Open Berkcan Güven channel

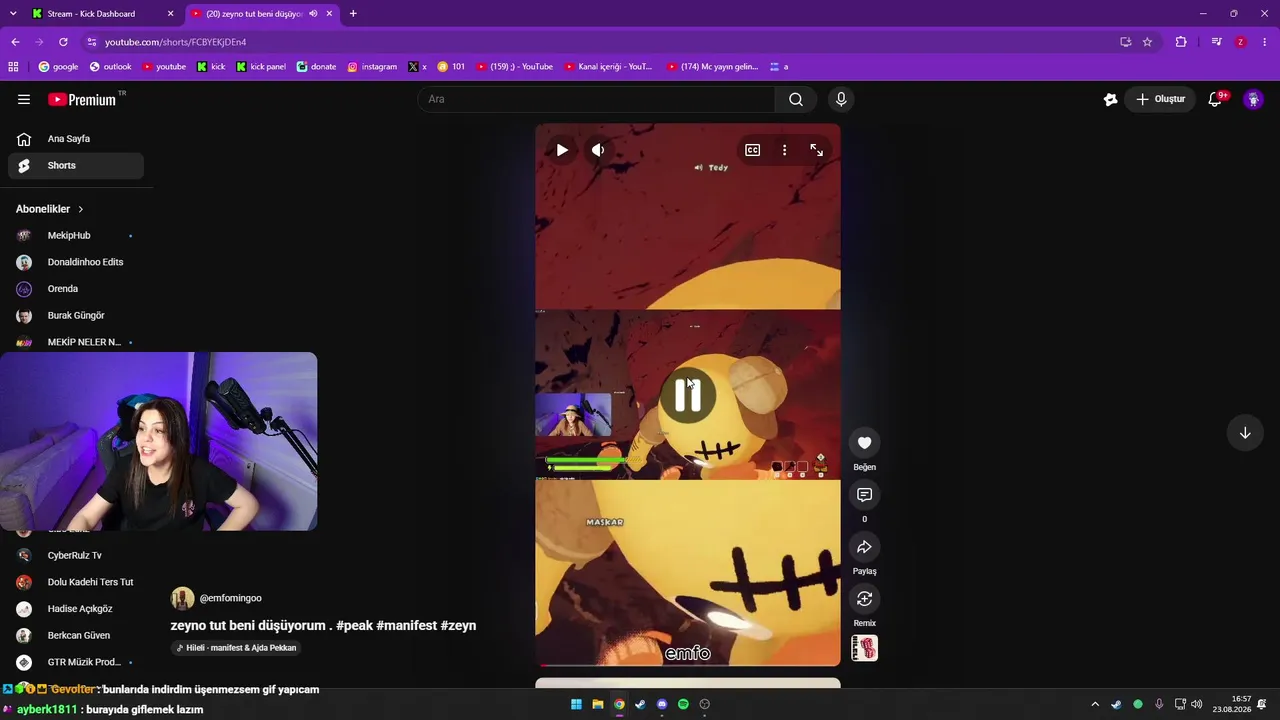click(x=76, y=636)
